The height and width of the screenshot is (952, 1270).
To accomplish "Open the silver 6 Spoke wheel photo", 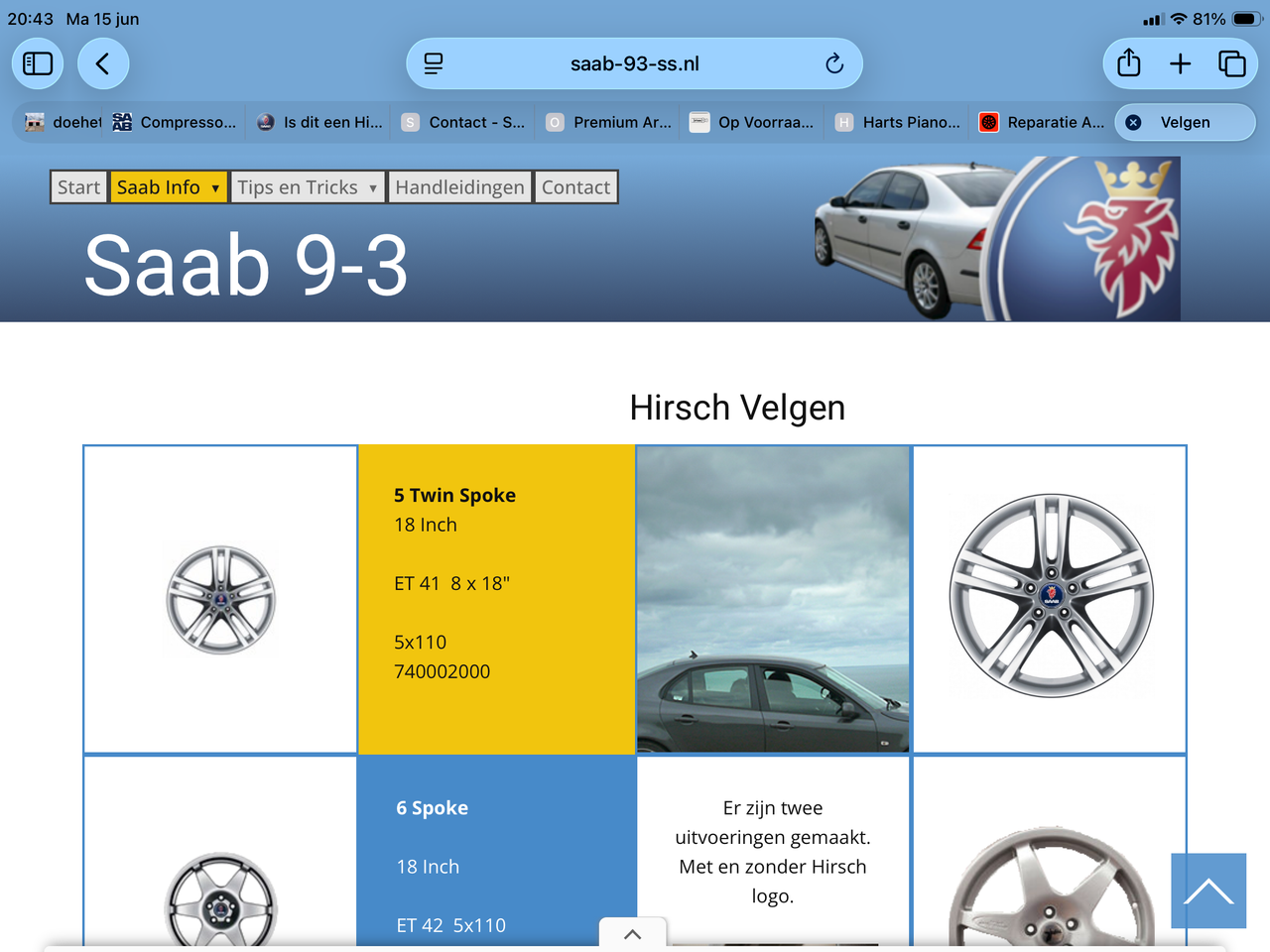I will 1051,888.
